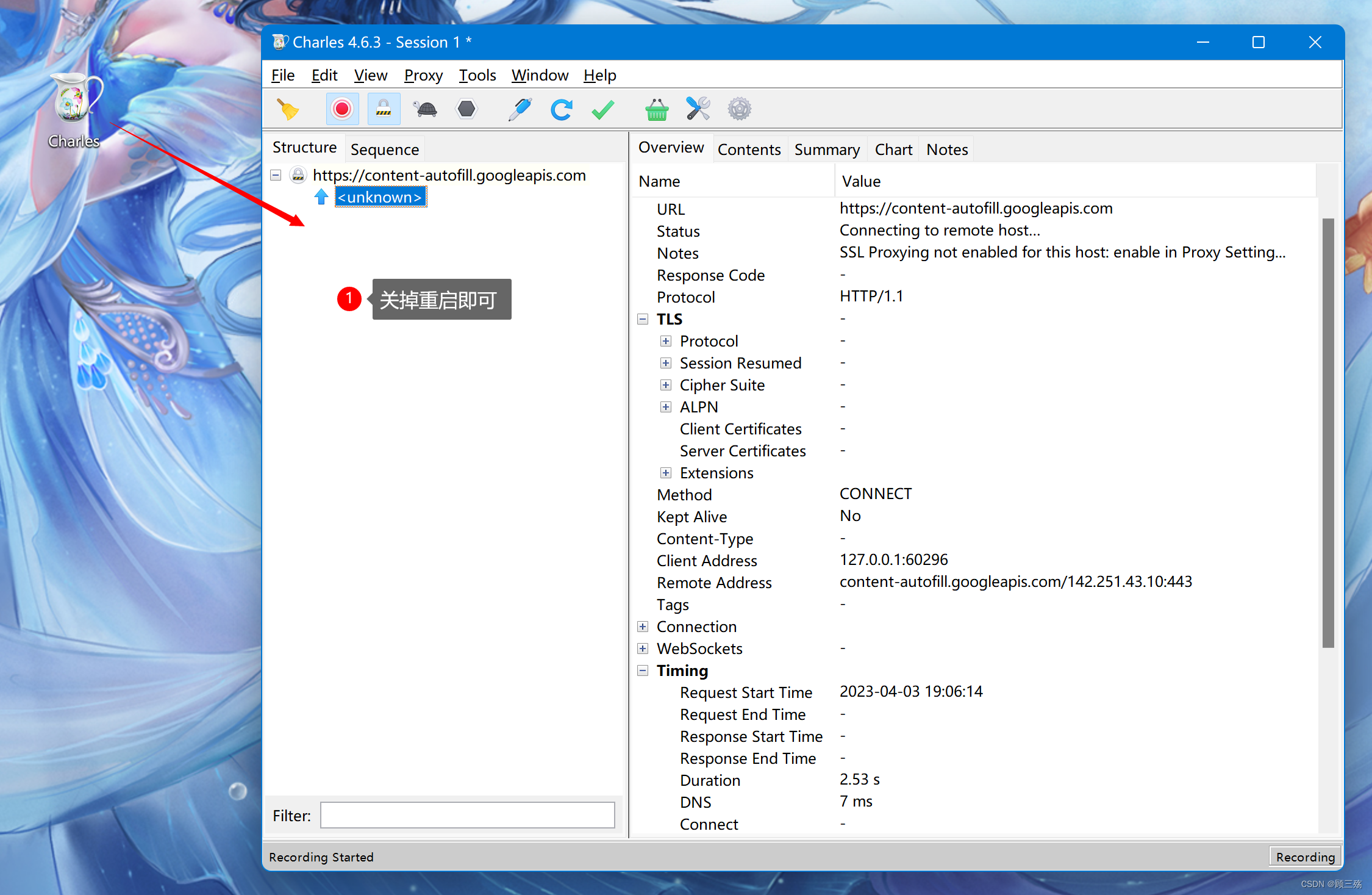Open the Proxy menu
This screenshot has width=1372, height=895.
click(423, 76)
